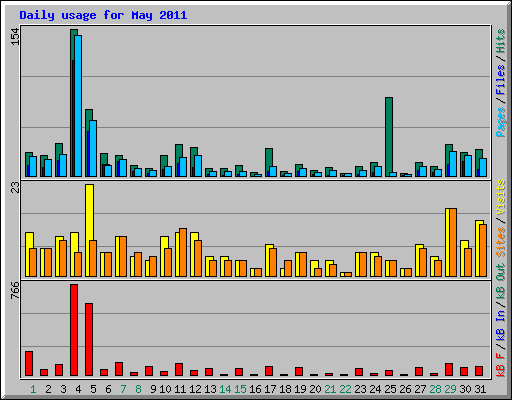512x400 pixels.
Task: Click the "Daily usage for May 2011" title
Action: click(103, 15)
